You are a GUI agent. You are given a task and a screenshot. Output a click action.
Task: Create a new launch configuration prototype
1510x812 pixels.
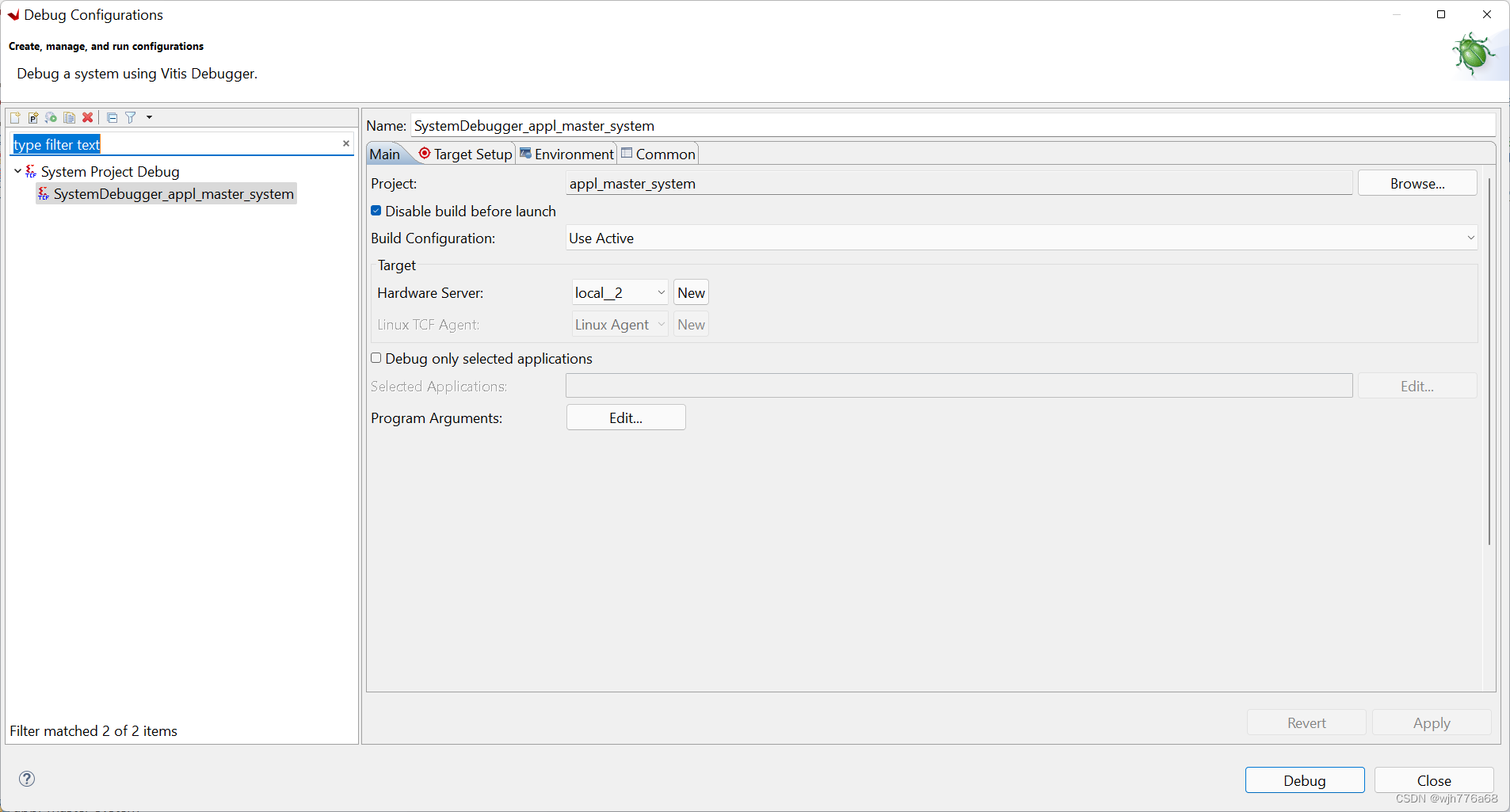point(33,117)
